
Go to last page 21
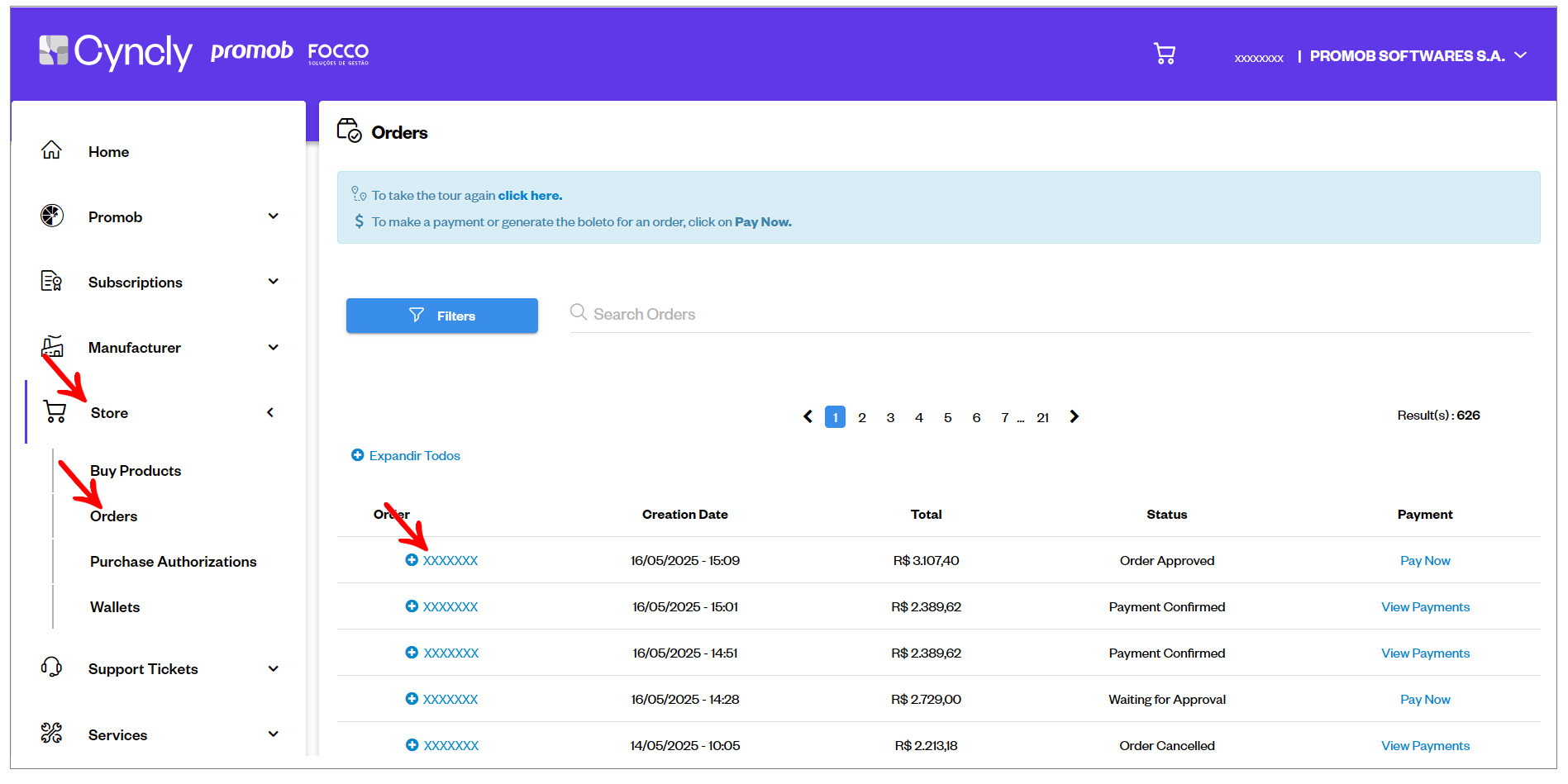[x=1043, y=418]
